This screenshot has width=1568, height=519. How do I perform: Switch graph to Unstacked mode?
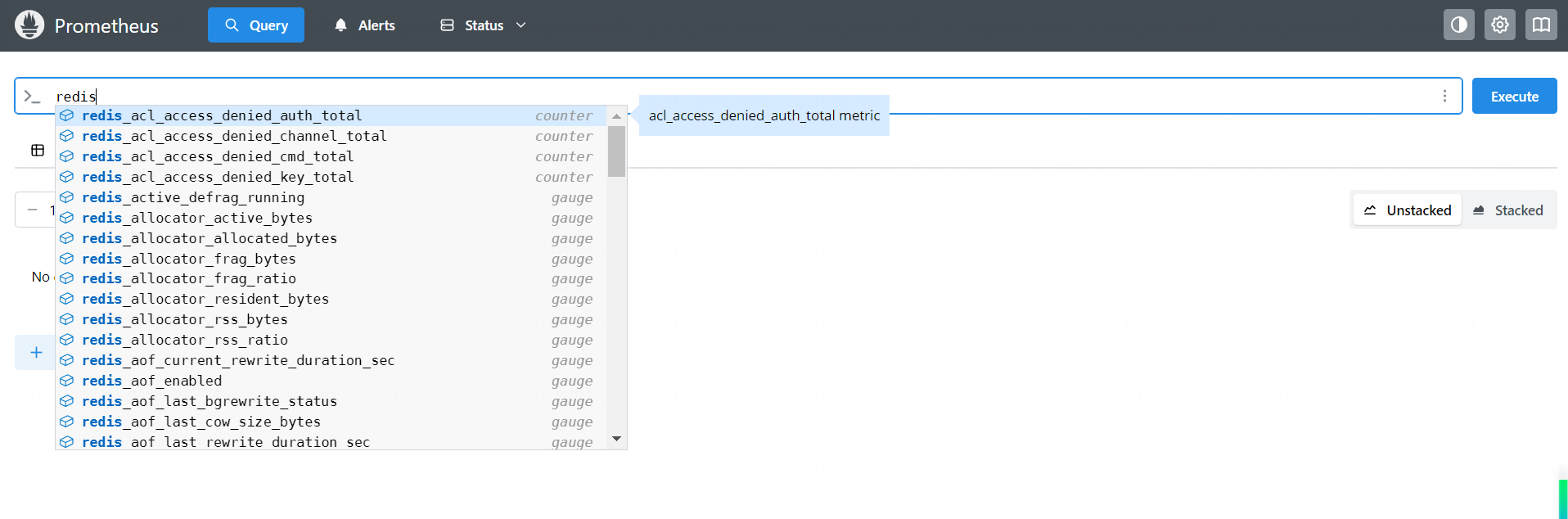click(1408, 210)
